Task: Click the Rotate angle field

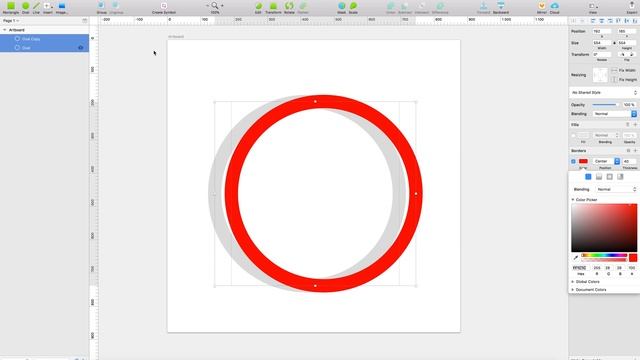Action: 602,54
